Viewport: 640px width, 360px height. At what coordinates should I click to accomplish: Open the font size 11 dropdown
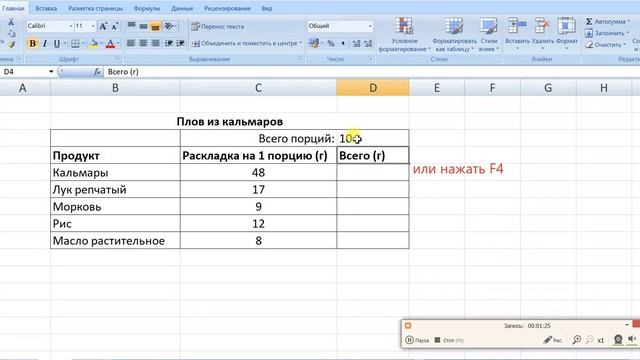tap(93, 26)
